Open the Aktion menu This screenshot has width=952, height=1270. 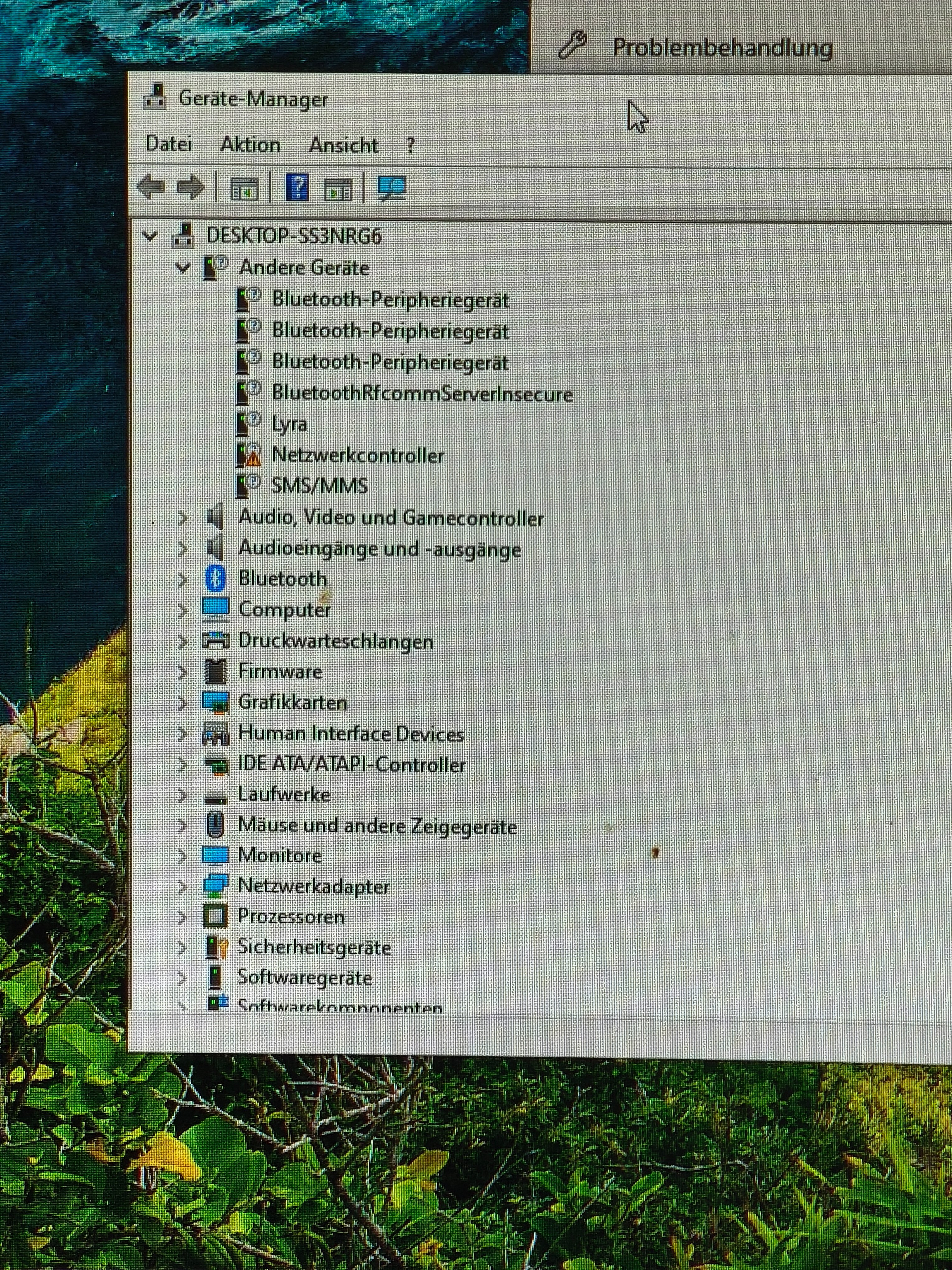[x=250, y=144]
